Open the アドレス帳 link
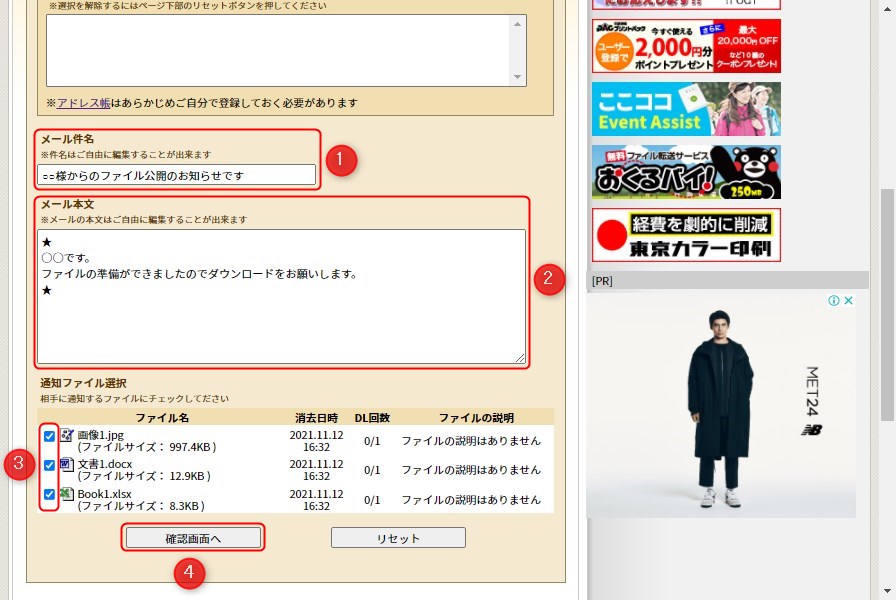 [83, 103]
